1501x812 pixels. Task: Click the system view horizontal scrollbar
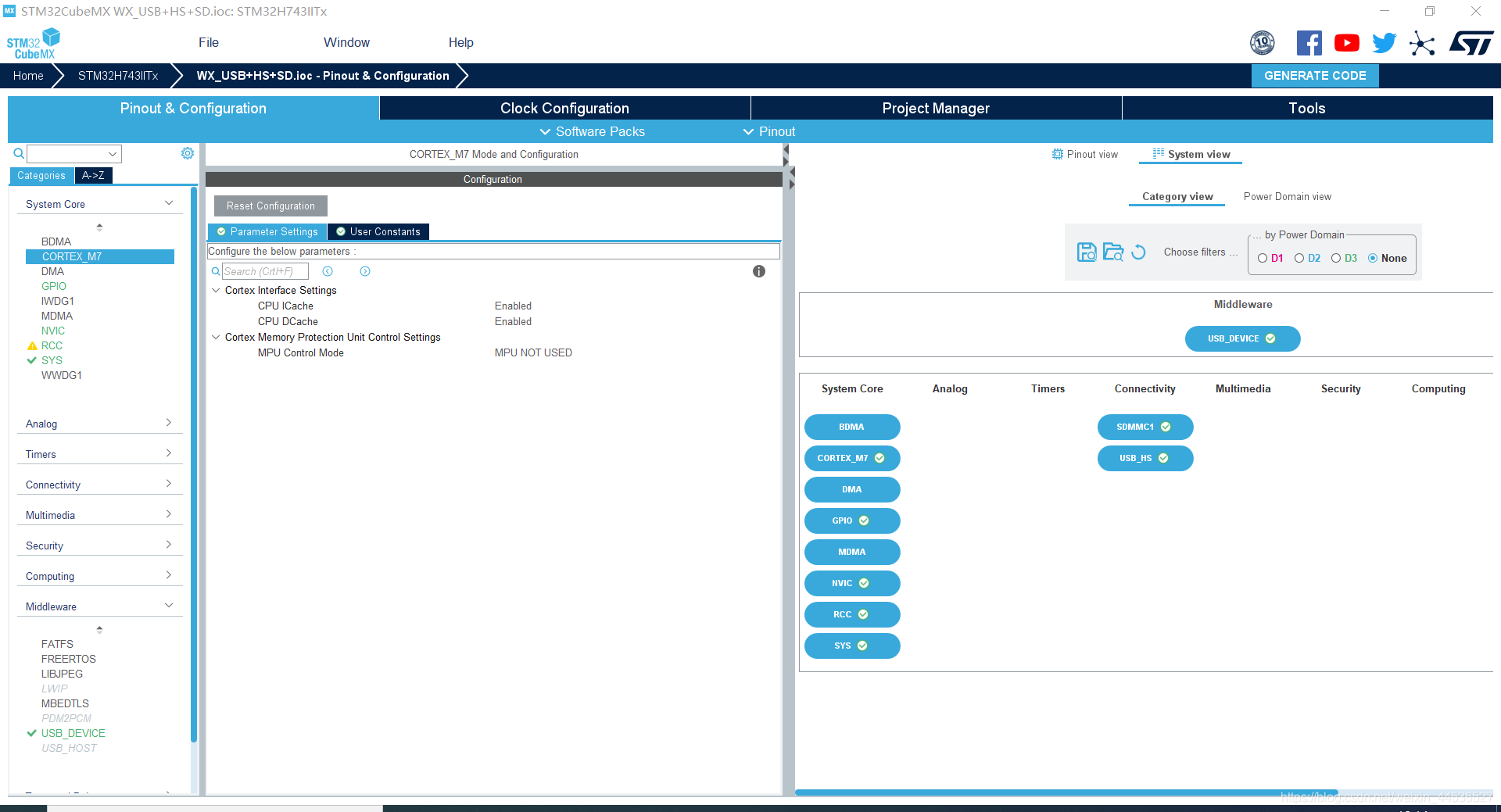coord(1066,792)
